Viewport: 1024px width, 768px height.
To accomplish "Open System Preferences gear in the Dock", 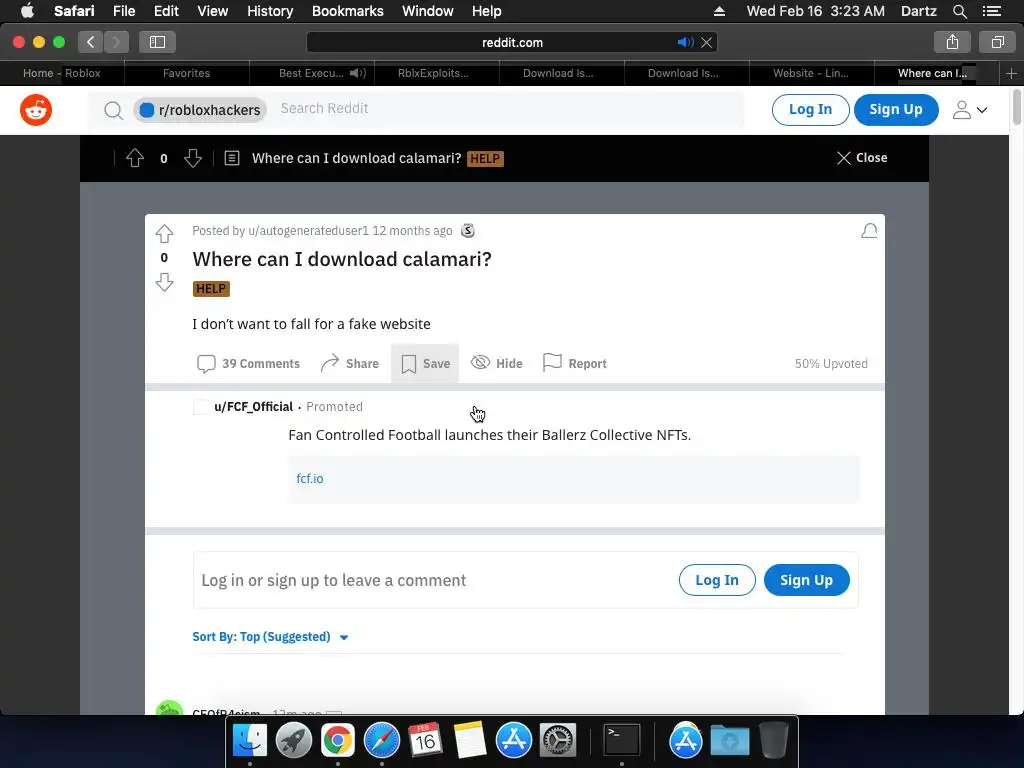I will coord(557,741).
